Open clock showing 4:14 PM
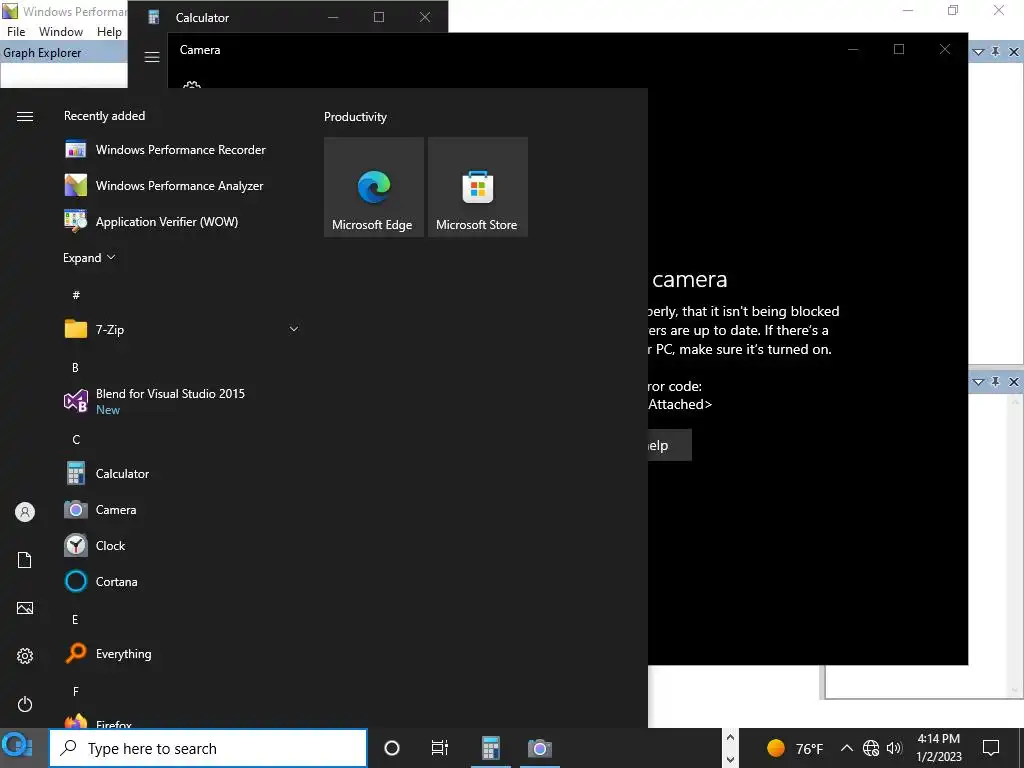The width and height of the screenshot is (1024, 768). coord(938,748)
